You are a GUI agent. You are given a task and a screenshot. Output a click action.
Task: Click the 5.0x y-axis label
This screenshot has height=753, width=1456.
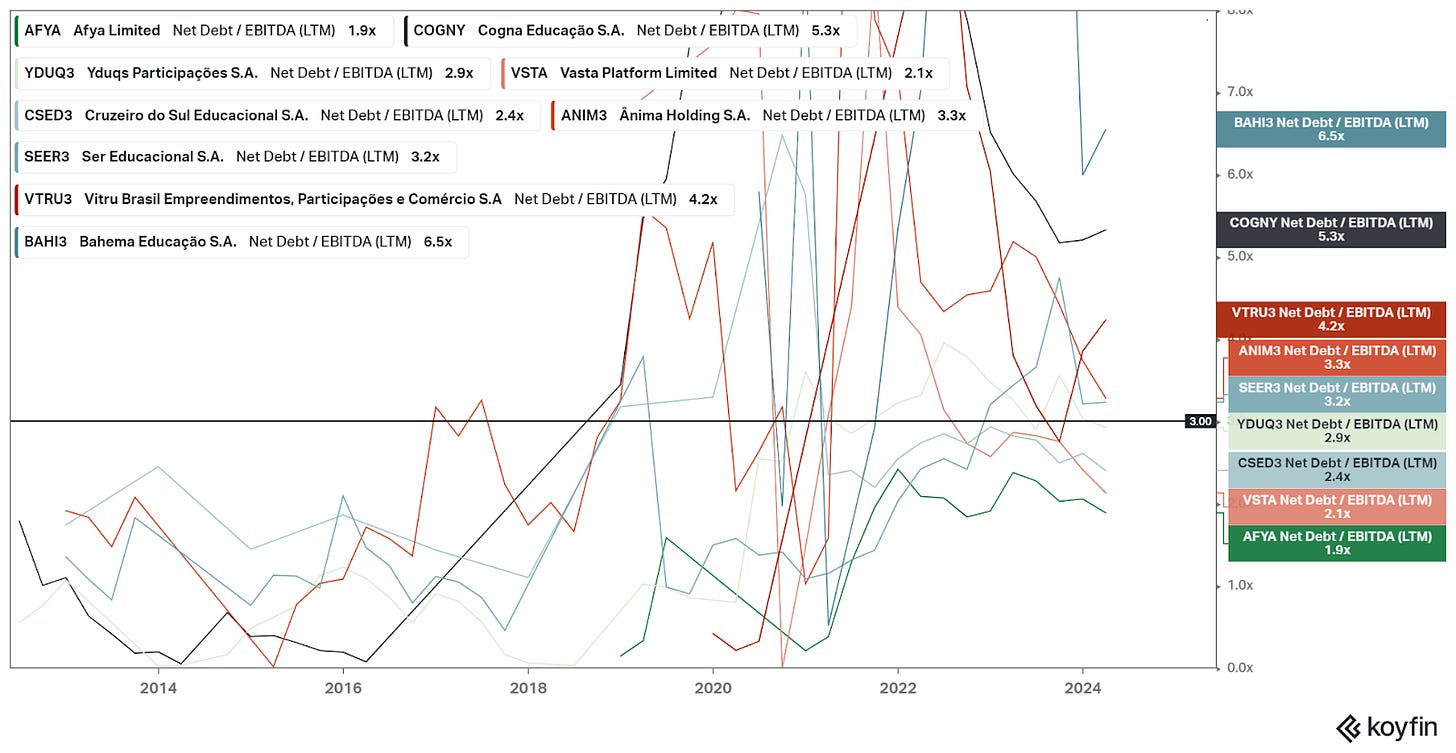tap(1239, 256)
